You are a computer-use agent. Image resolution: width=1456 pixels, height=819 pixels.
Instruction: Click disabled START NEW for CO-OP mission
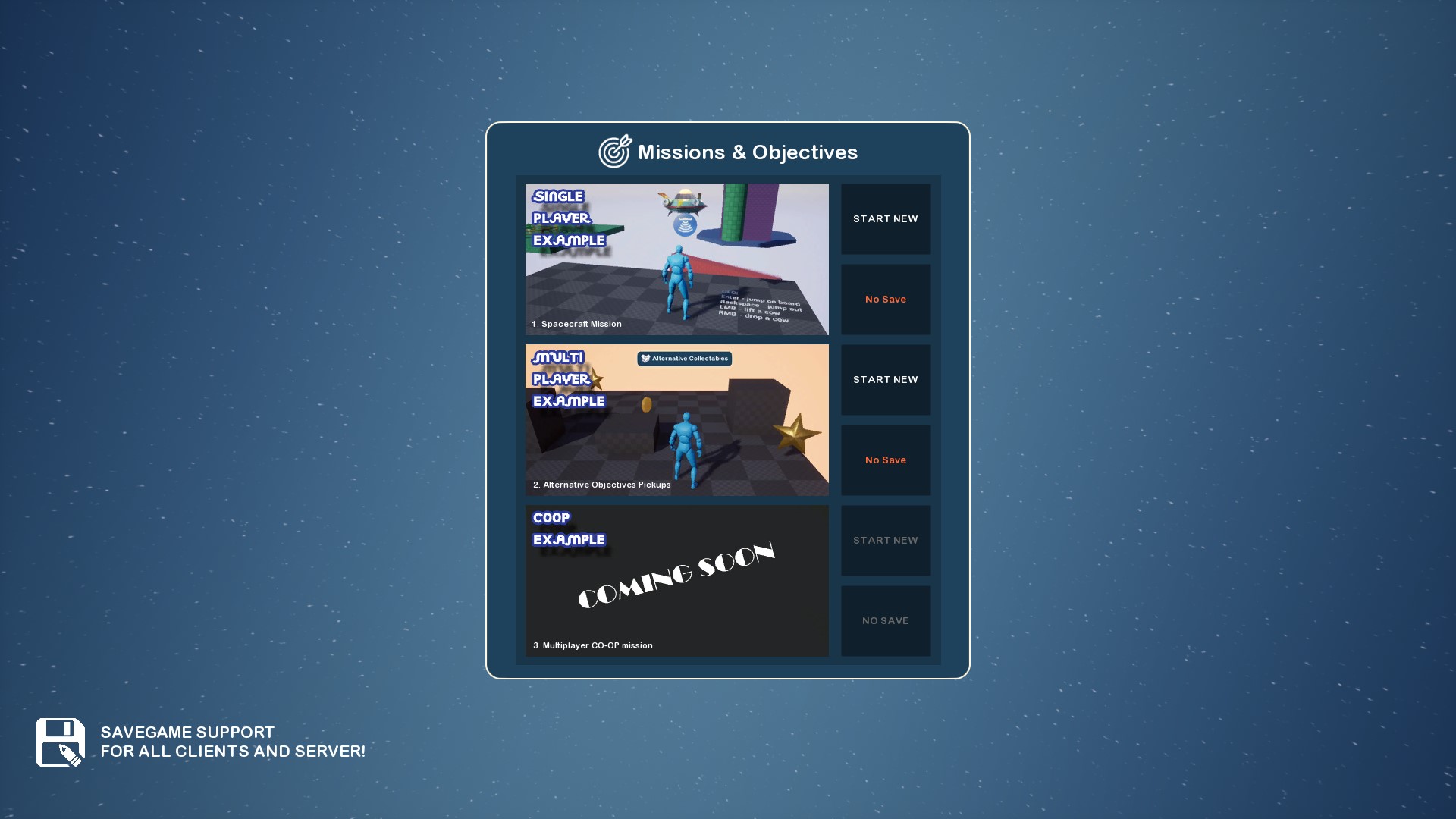pyautogui.click(x=885, y=541)
